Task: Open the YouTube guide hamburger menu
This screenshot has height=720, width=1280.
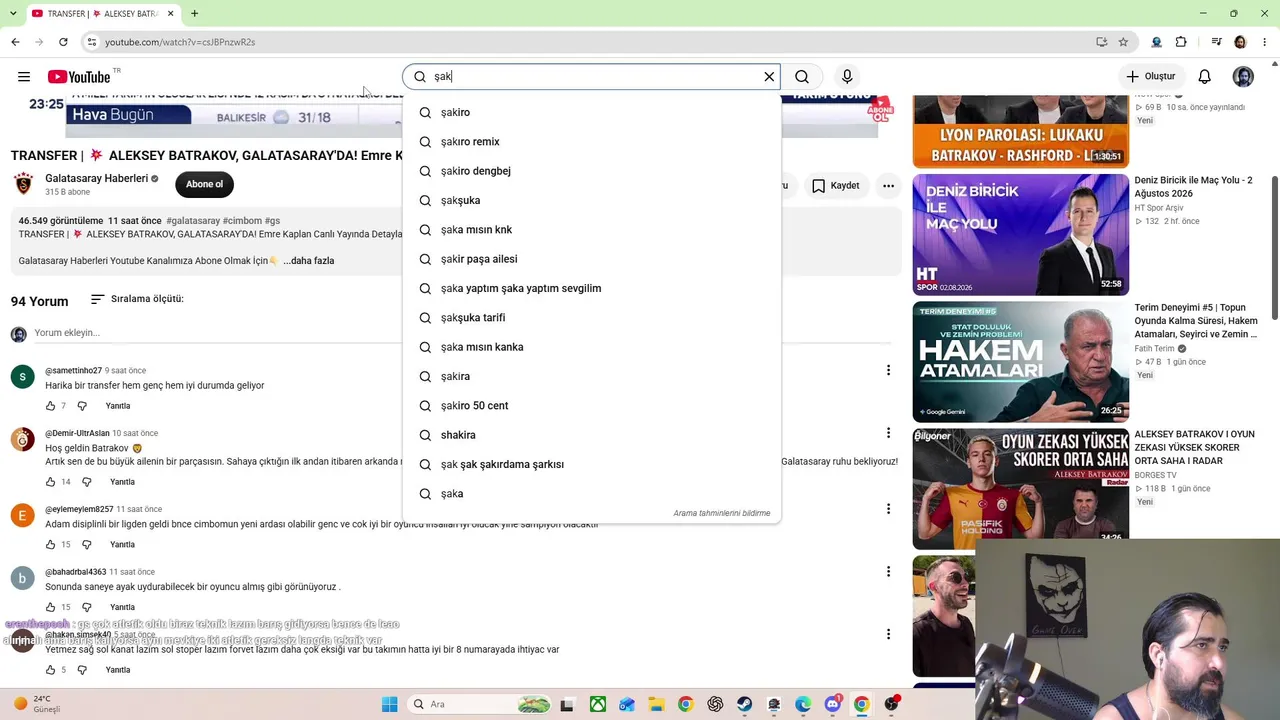Action: pyautogui.click(x=24, y=76)
